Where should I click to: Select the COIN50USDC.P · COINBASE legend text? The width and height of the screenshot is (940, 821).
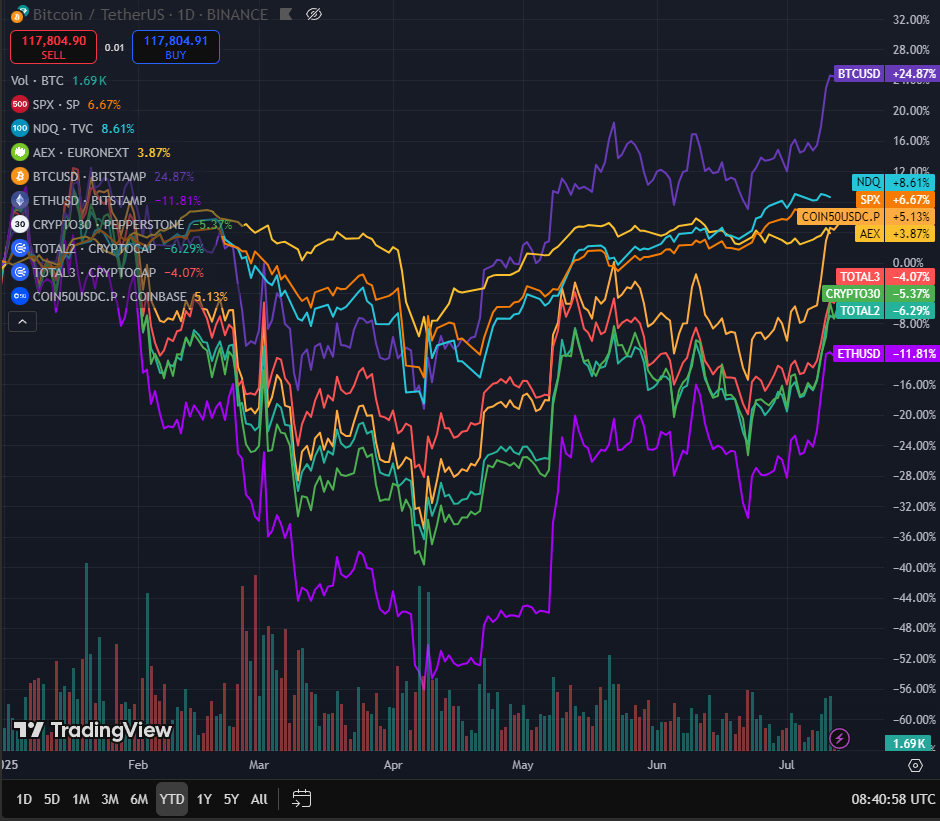pyautogui.click(x=110, y=296)
